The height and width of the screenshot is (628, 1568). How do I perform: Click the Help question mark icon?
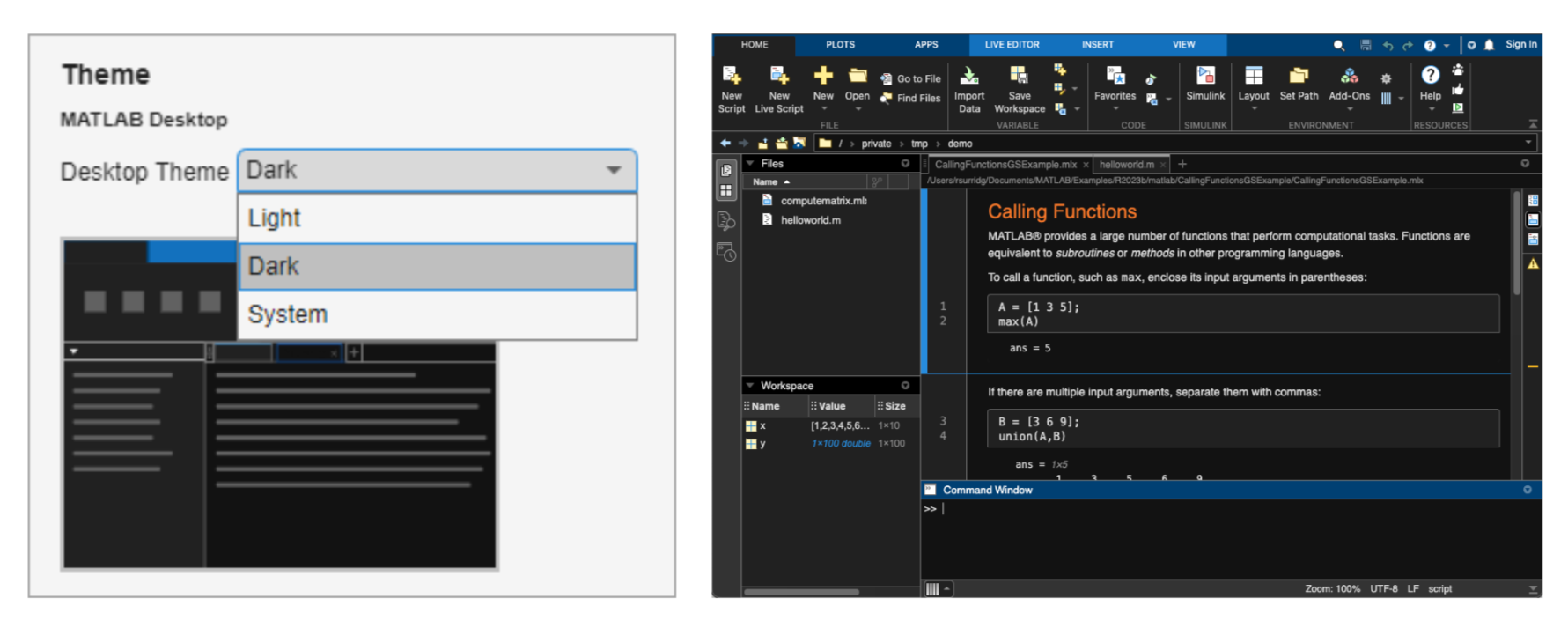(1431, 76)
